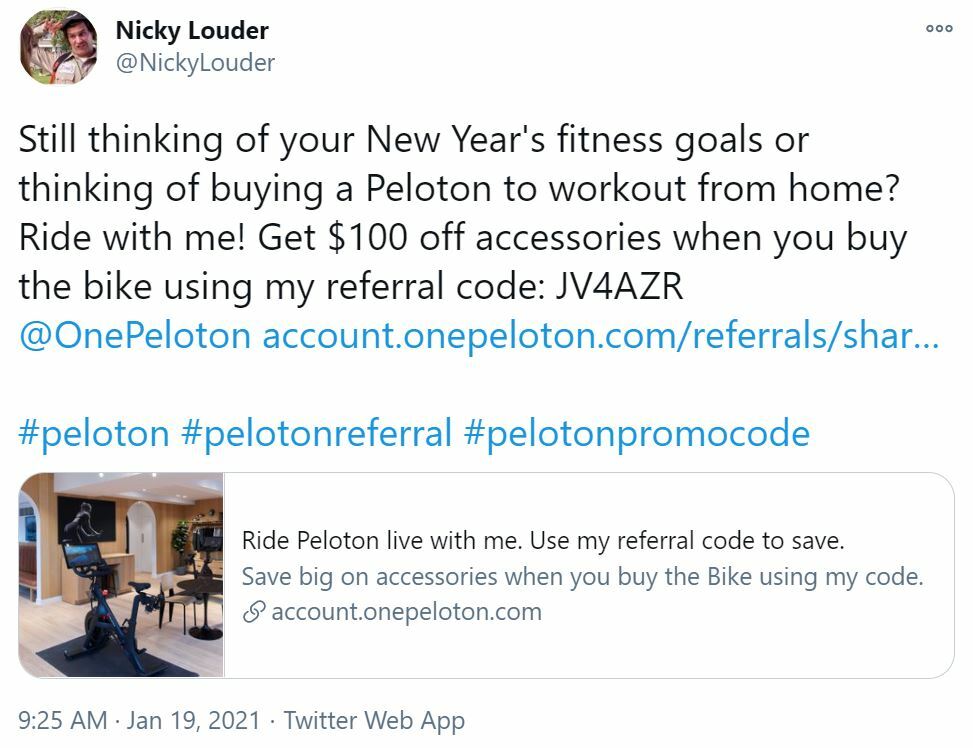
Task: Click the name Nicky Louder
Action: (192, 30)
